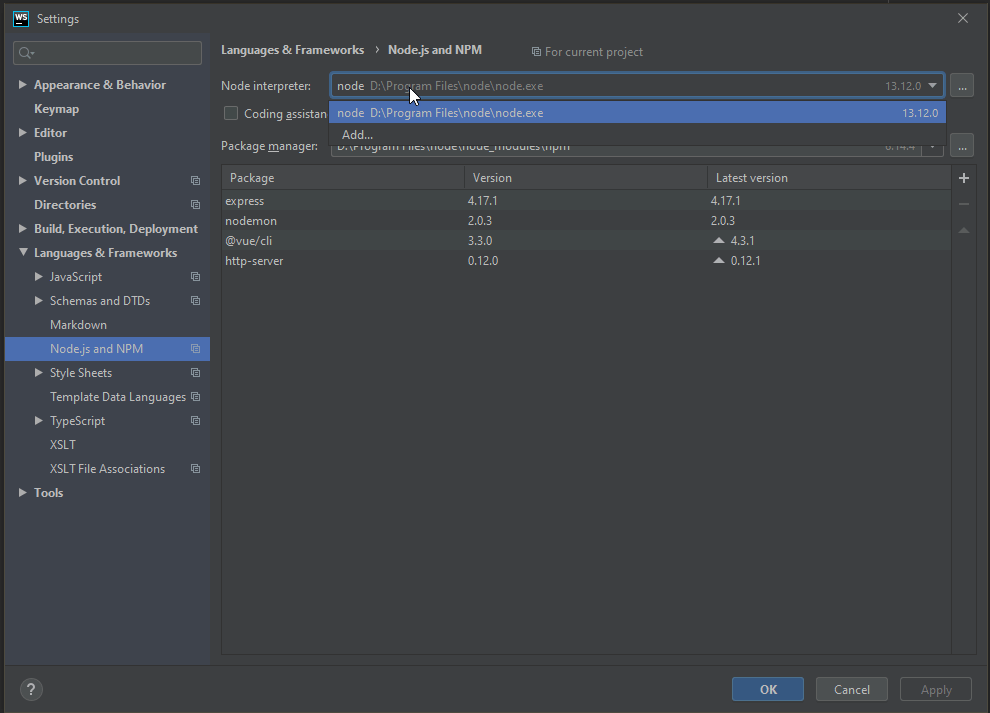Click the project-level icon beside Directories
The width and height of the screenshot is (990, 713).
coord(196,205)
